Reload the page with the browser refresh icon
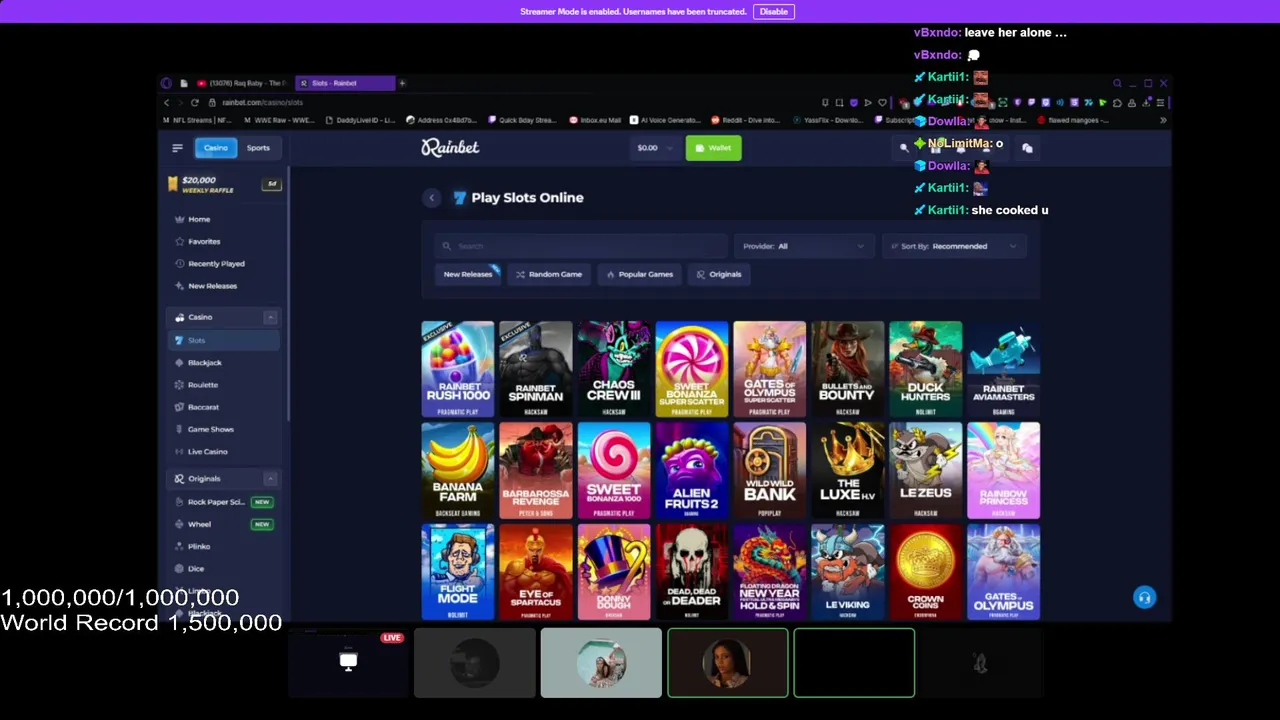The image size is (1280, 720). tap(195, 102)
